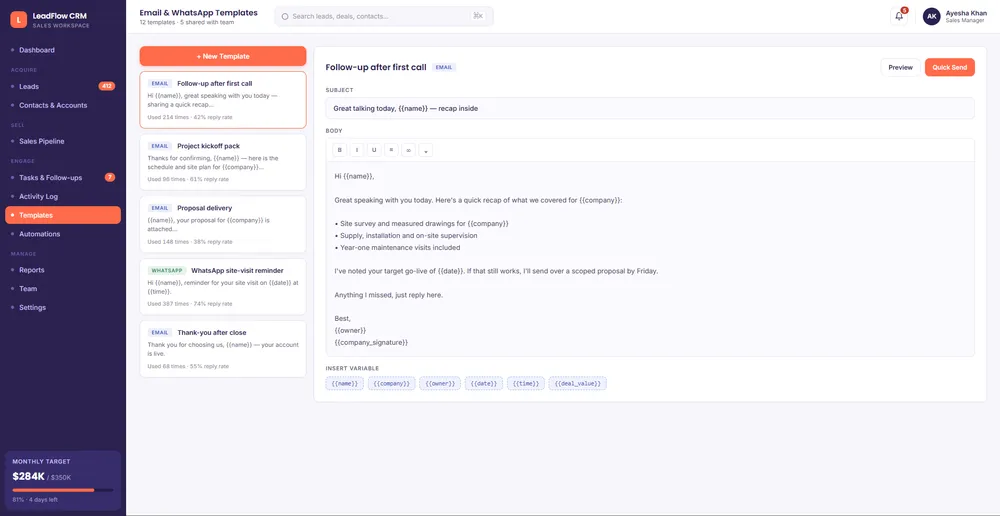Click the "12 templates · 5 shared with team" subtitle
The image size is (1000, 516).
click(x=186, y=22)
